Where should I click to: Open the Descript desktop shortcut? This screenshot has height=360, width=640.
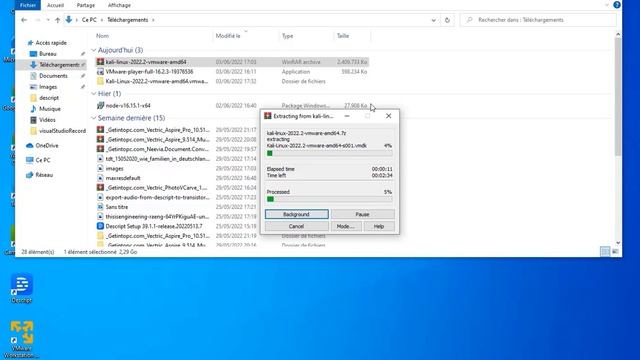tap(22, 289)
